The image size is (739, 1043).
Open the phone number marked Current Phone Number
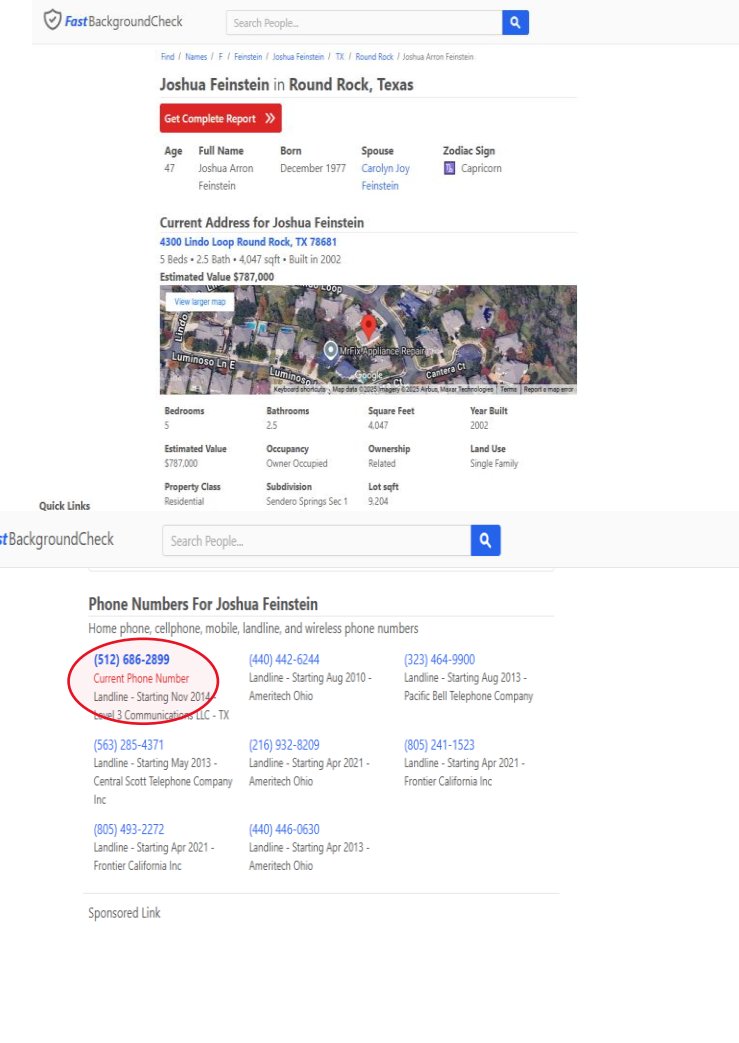click(131, 659)
